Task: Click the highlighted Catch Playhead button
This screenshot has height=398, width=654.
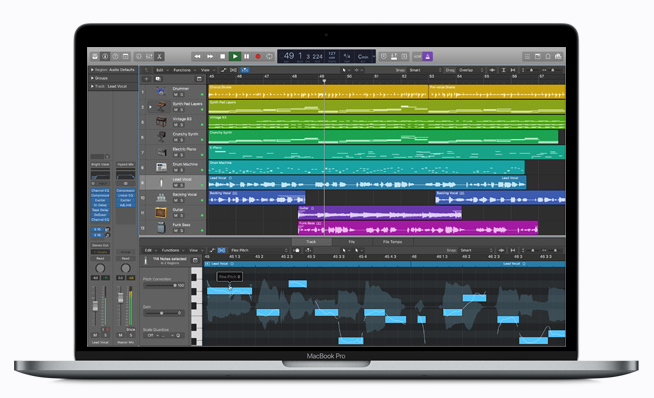Action: [x=245, y=70]
